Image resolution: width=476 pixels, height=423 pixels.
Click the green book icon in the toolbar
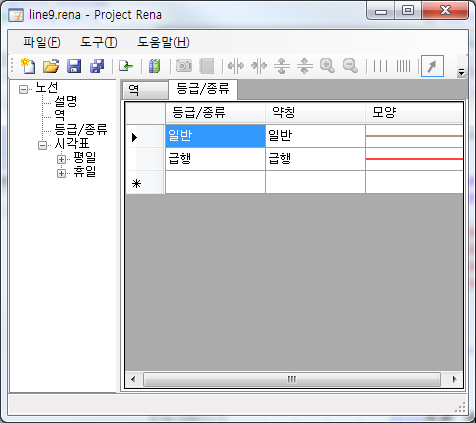click(x=155, y=66)
